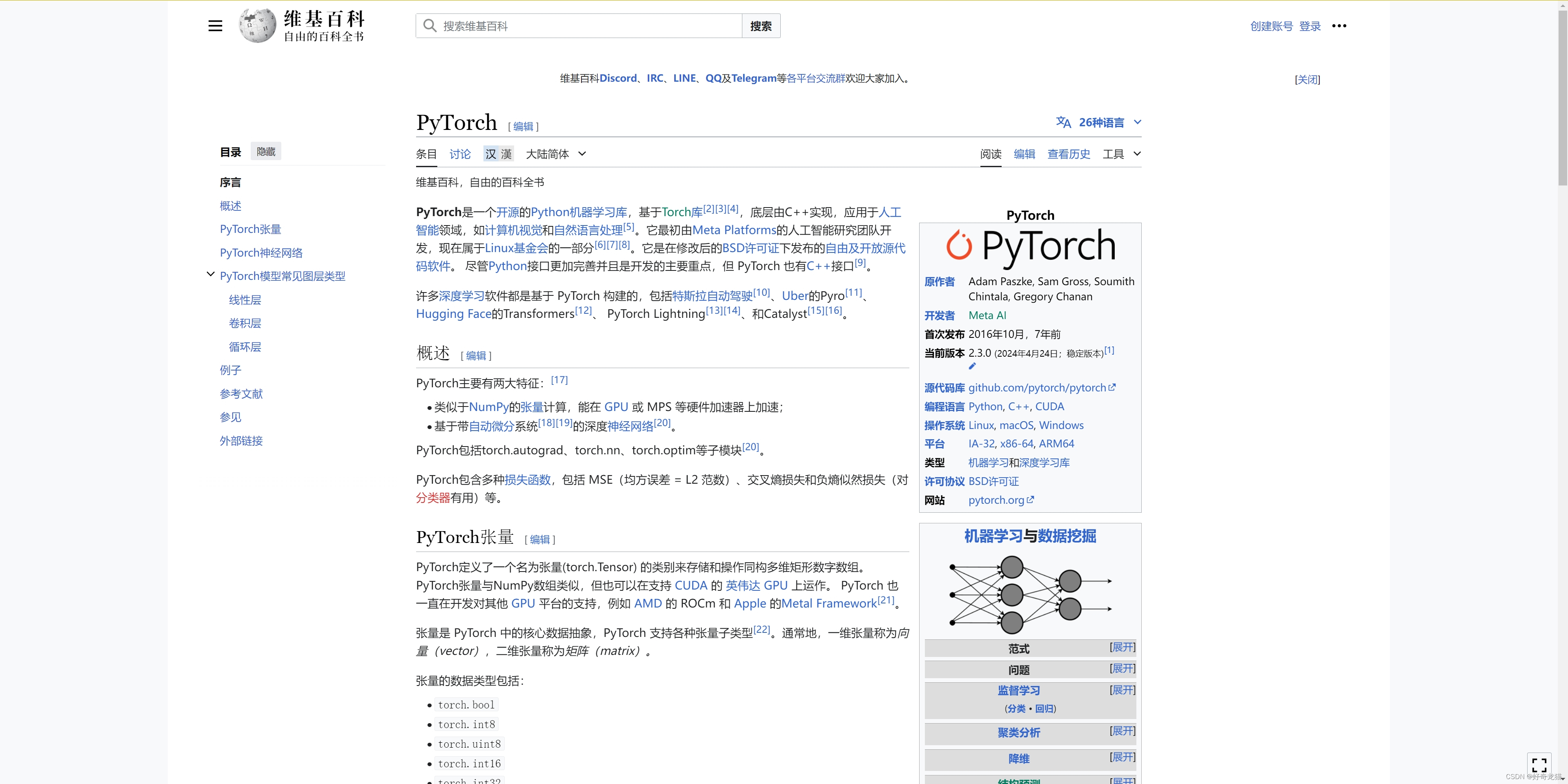
Task: Jump to 循环层 in contents
Action: (x=245, y=346)
